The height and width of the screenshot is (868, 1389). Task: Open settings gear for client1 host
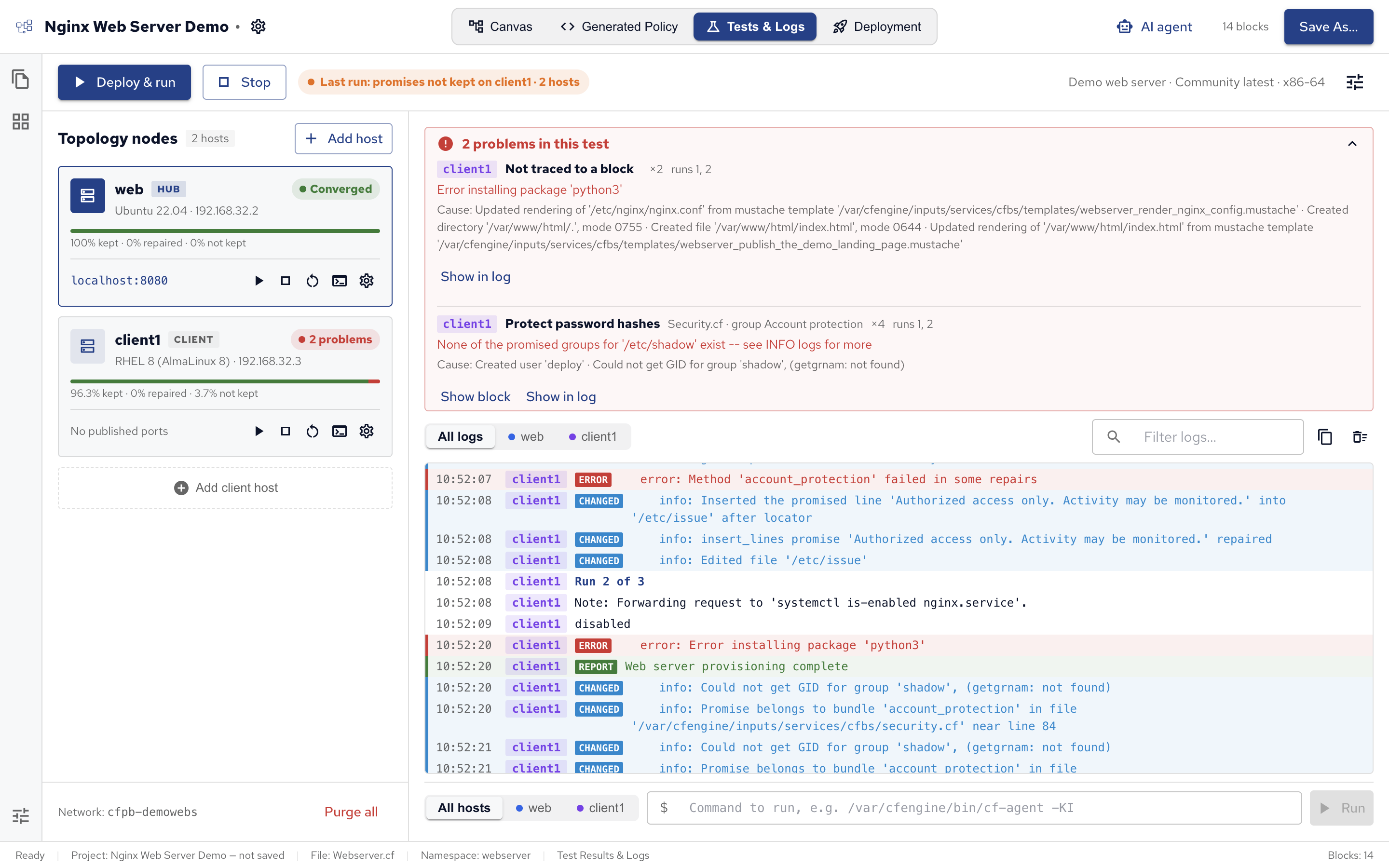point(366,431)
